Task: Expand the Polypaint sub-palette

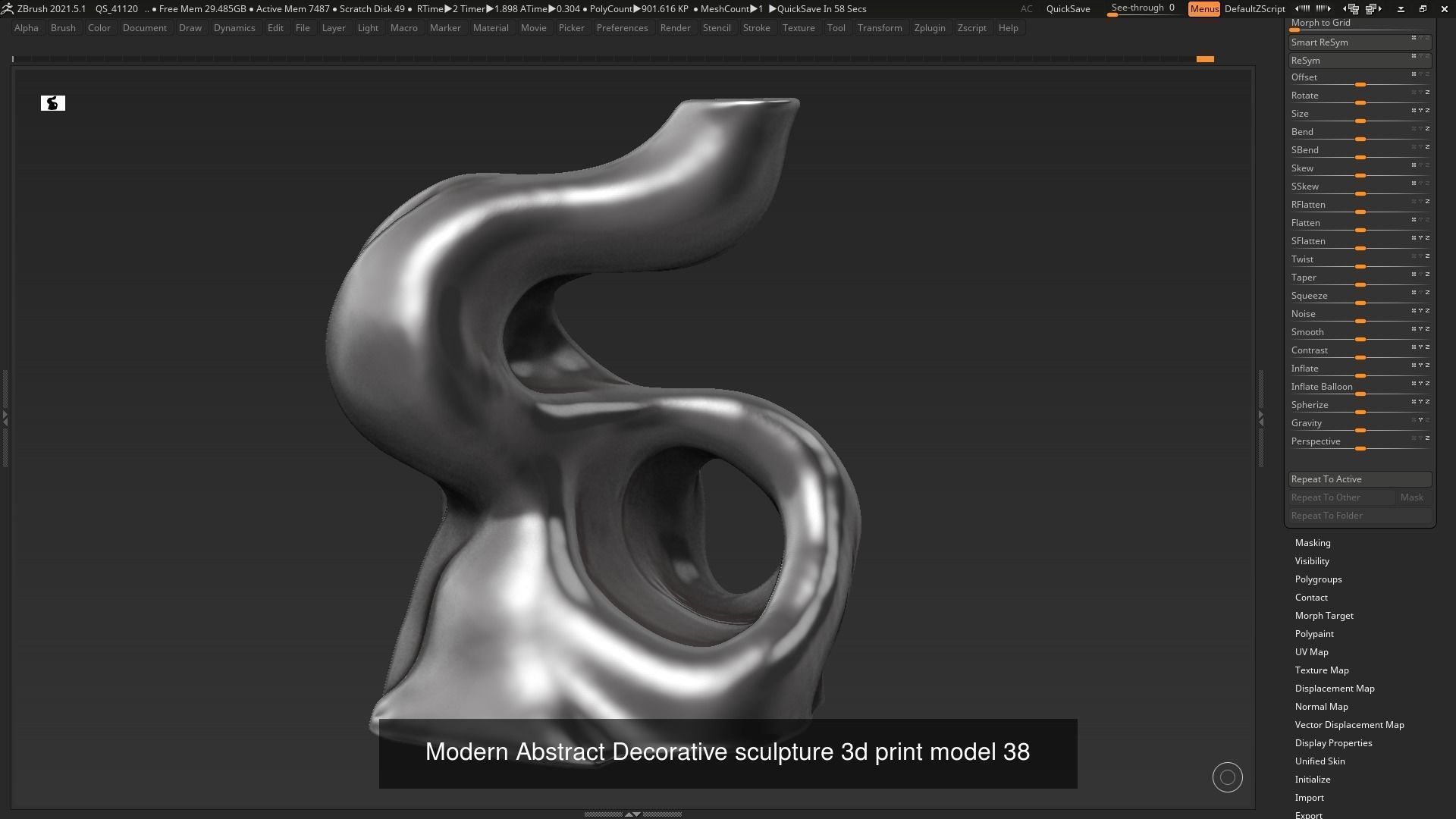Action: point(1314,634)
